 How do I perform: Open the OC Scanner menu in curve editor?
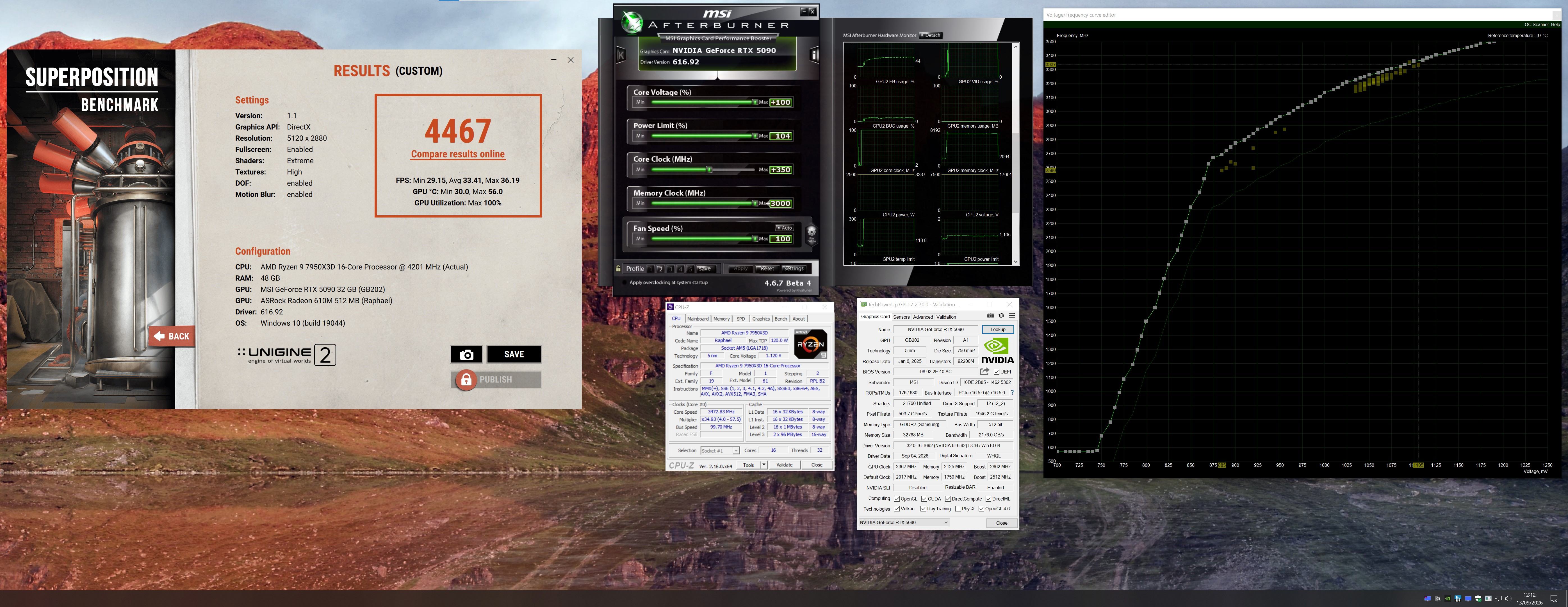(1536, 24)
